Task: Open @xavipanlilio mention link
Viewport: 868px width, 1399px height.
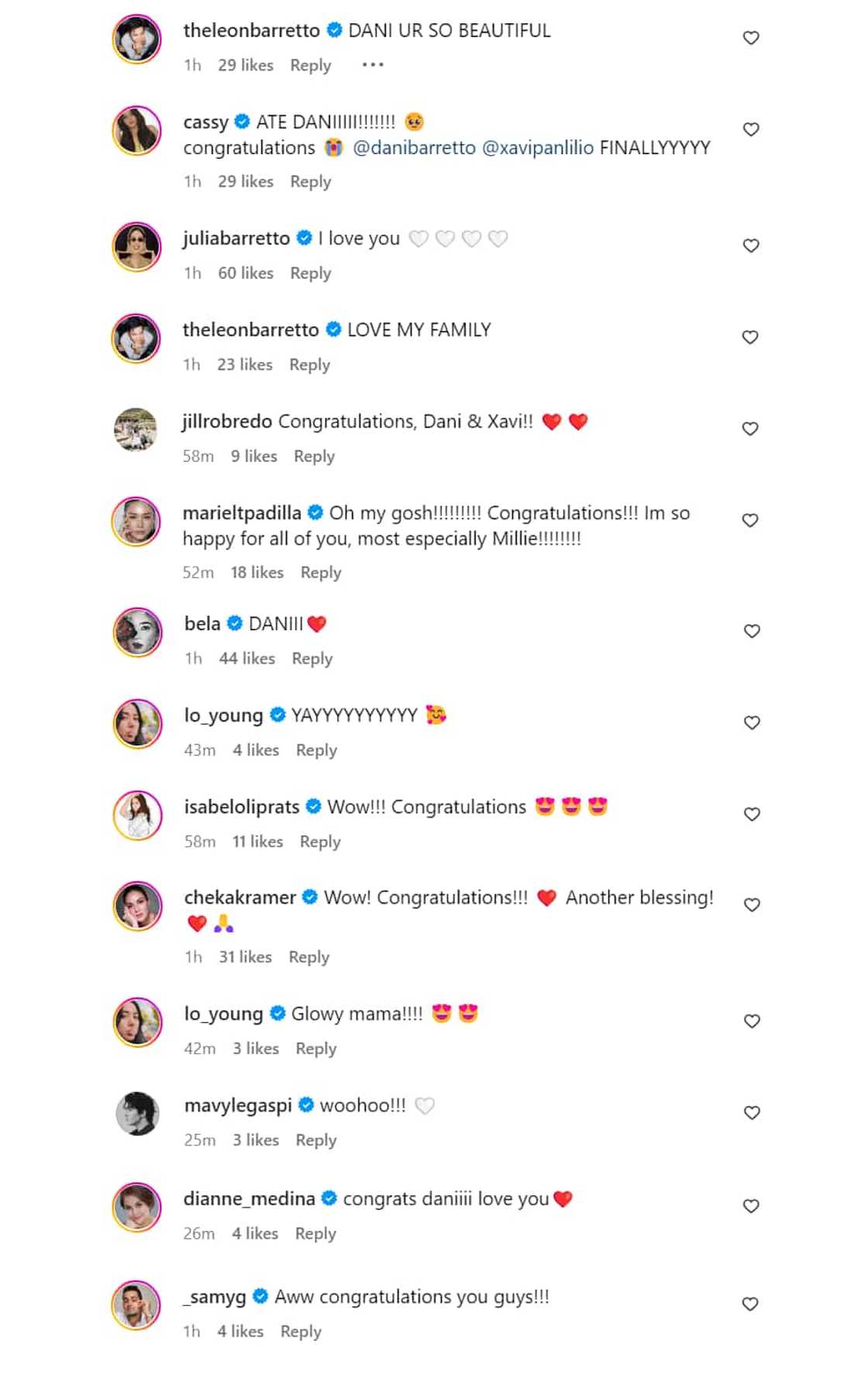Action: (538, 148)
